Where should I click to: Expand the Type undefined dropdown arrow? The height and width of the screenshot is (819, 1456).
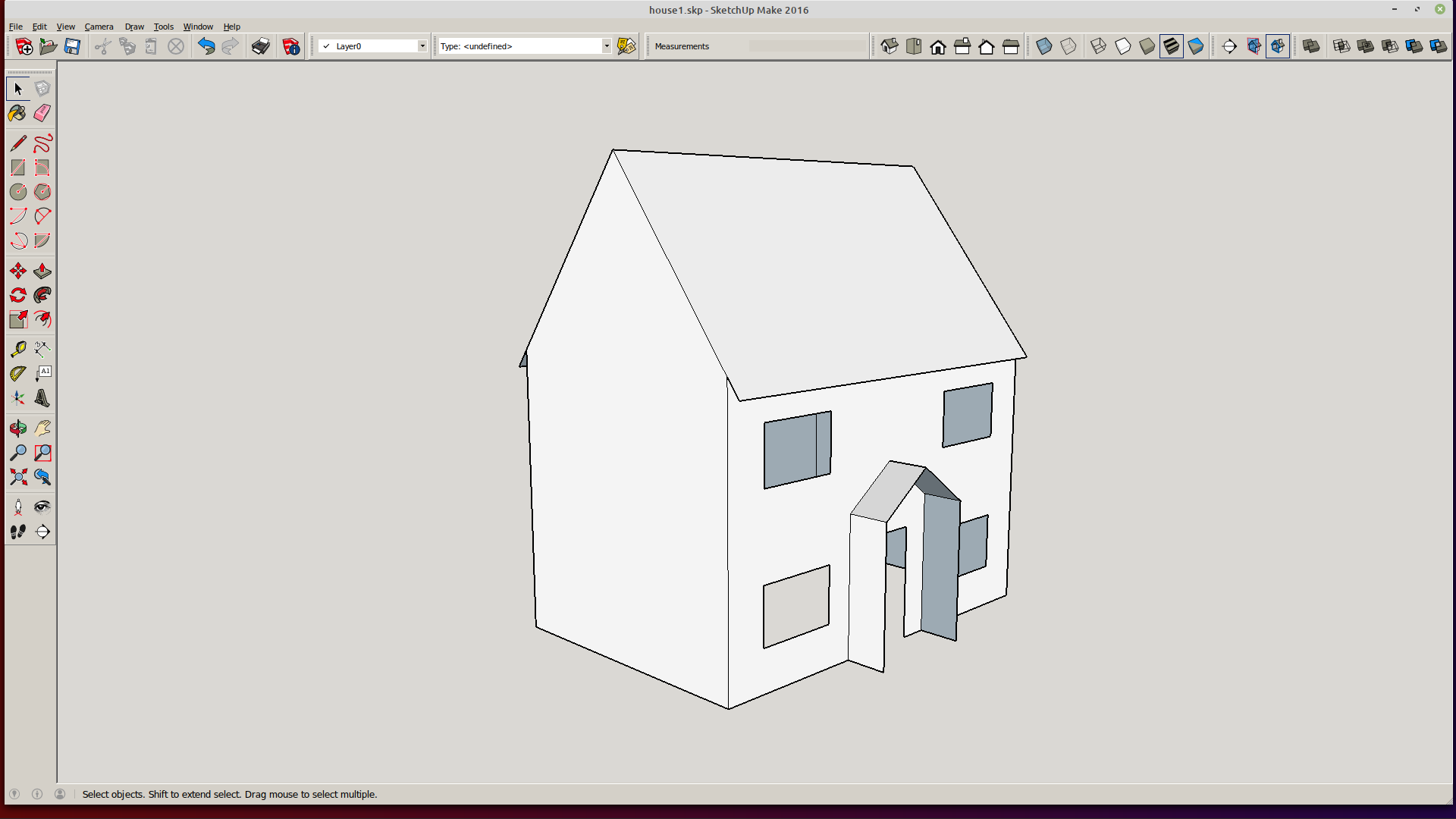point(607,46)
